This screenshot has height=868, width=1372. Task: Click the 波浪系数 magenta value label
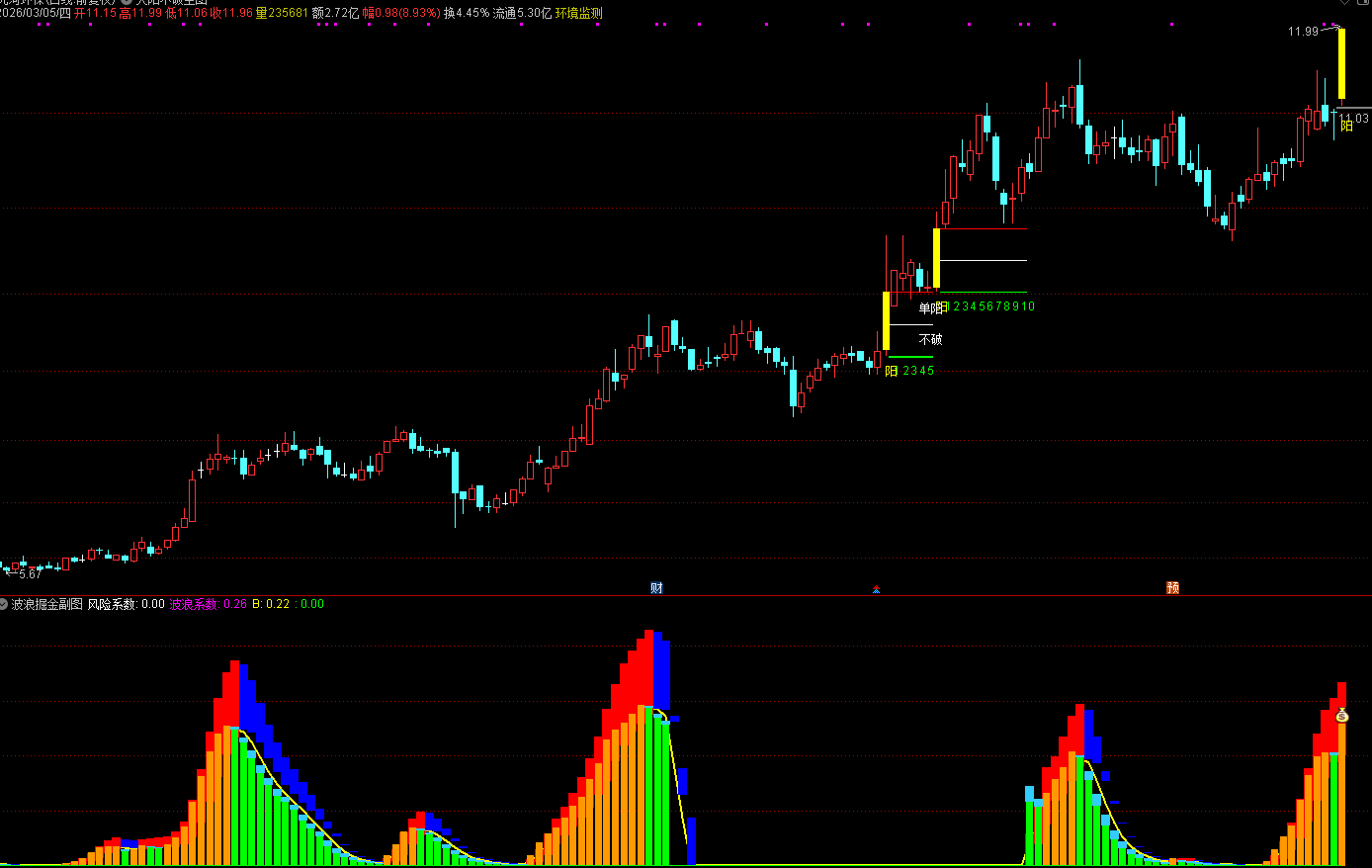[x=208, y=604]
